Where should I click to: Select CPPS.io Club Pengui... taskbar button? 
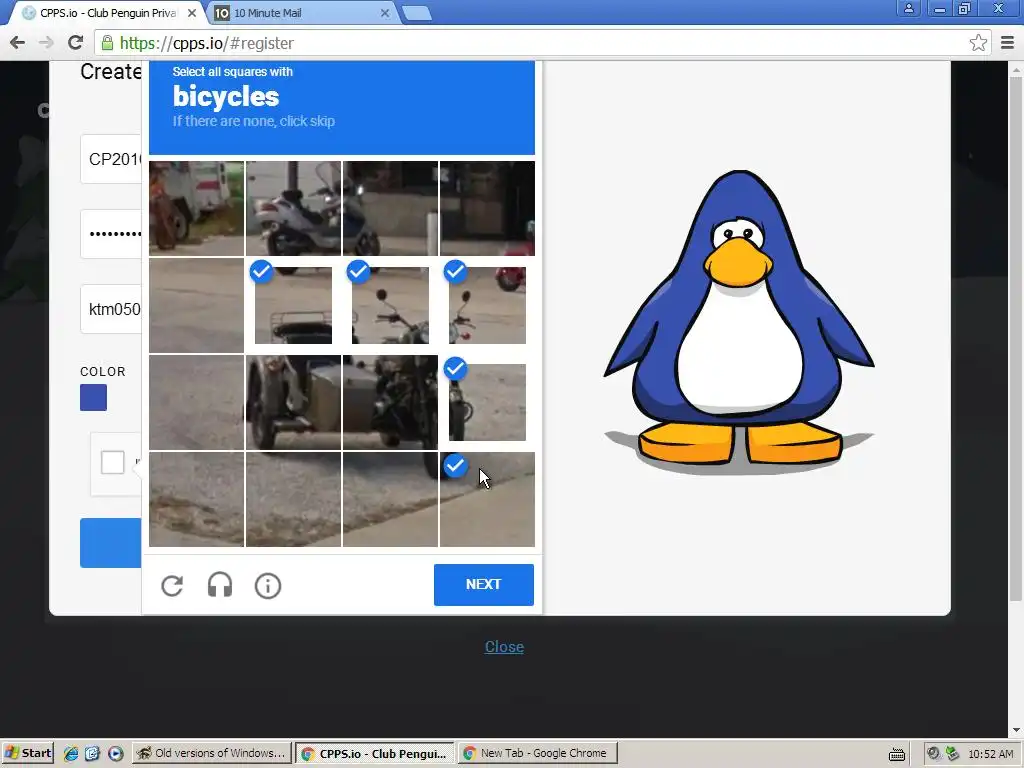click(375, 753)
